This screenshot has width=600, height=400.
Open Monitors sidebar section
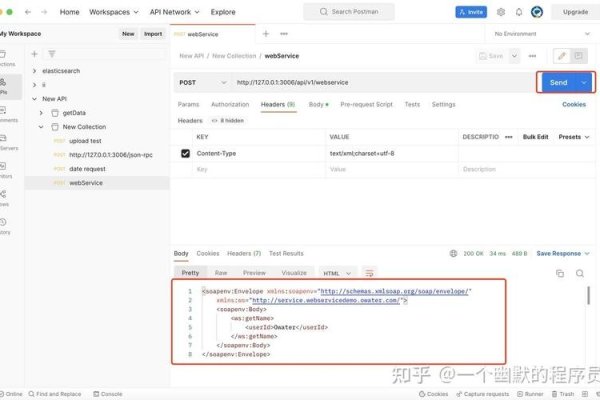click(5, 170)
